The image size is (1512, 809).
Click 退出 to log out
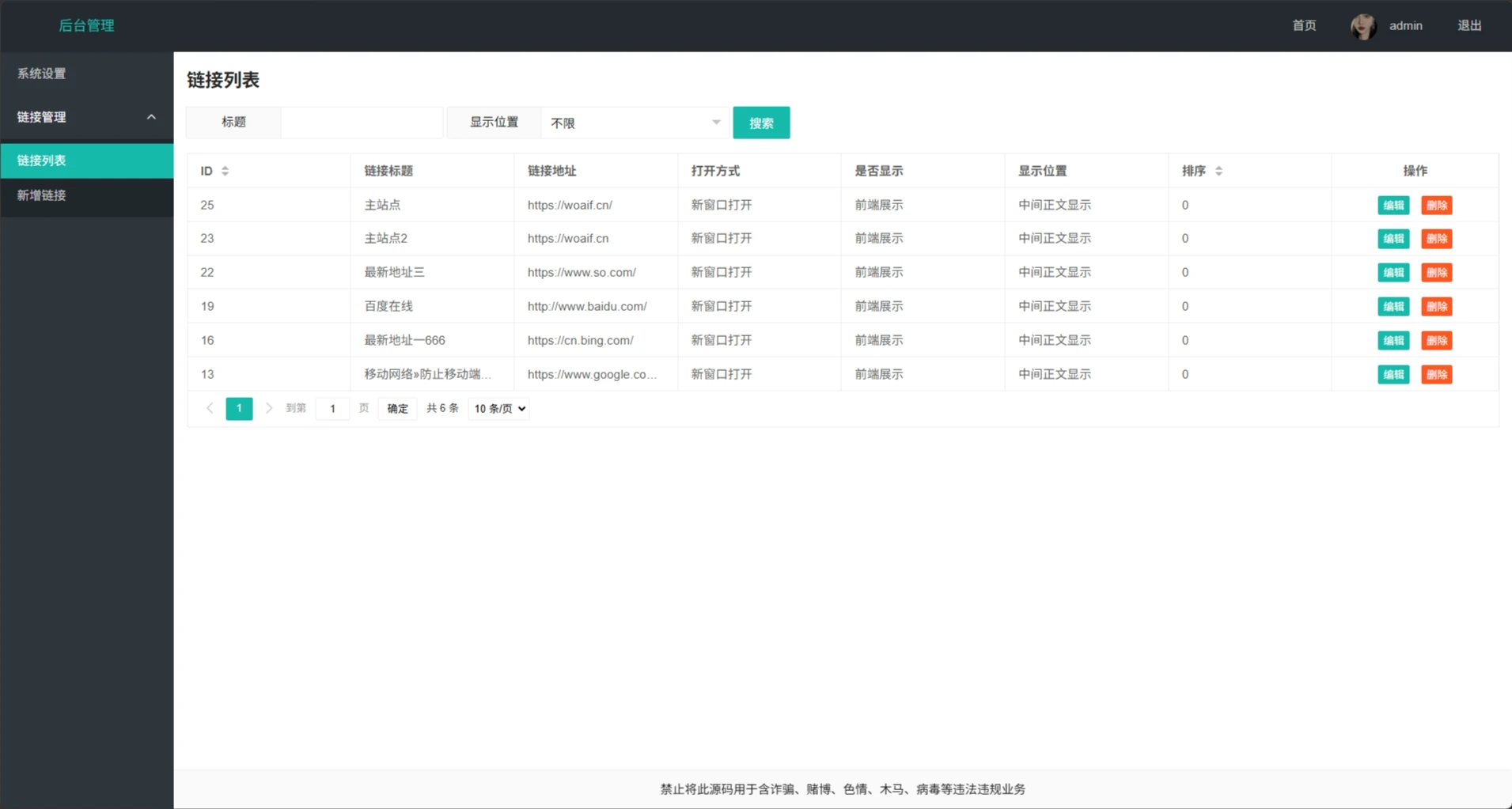pos(1469,25)
